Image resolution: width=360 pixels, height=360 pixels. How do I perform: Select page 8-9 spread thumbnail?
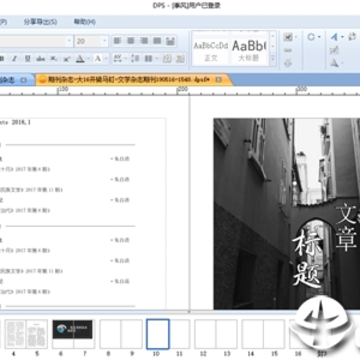[x=121, y=334]
